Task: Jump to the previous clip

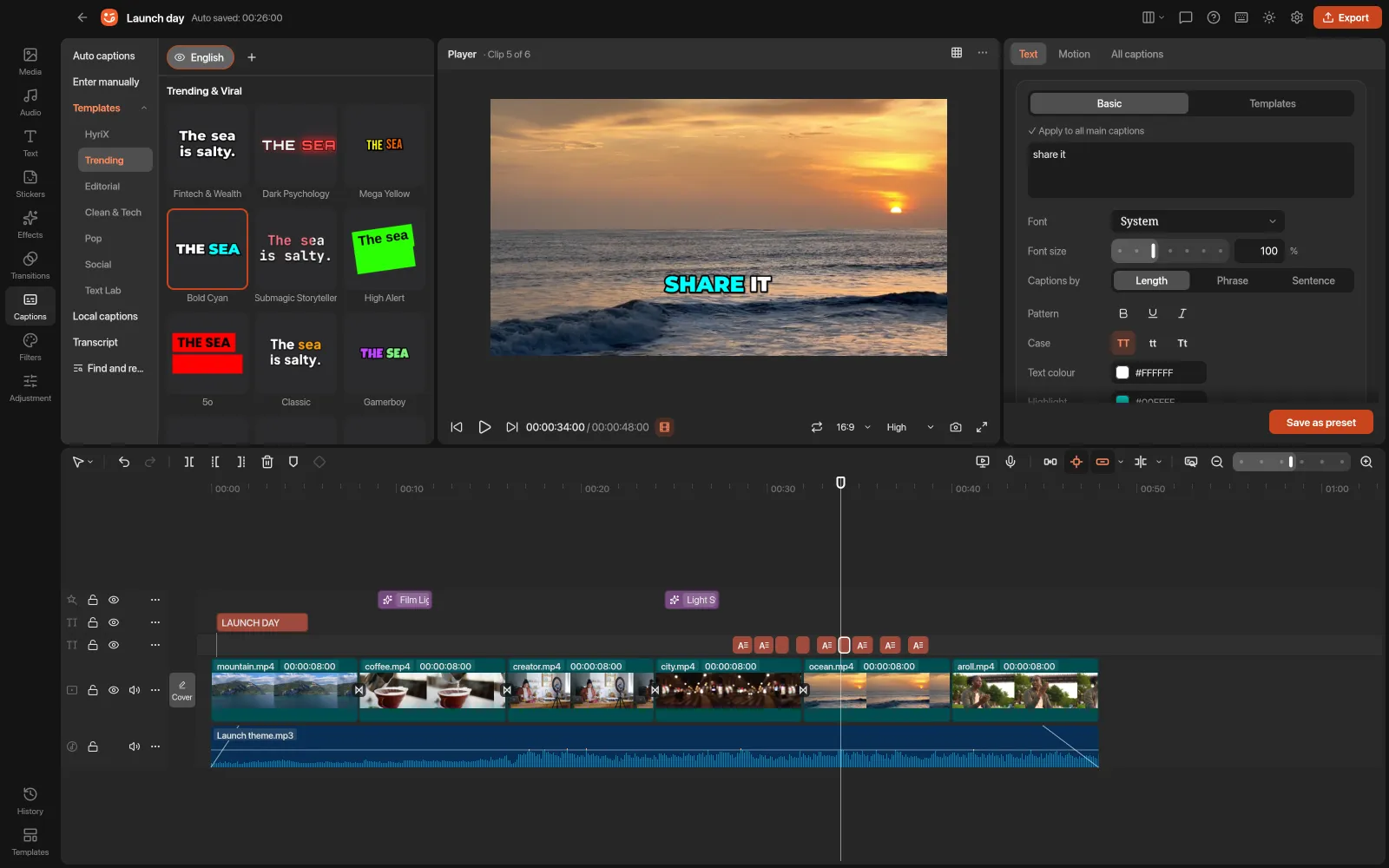Action: pyautogui.click(x=457, y=427)
